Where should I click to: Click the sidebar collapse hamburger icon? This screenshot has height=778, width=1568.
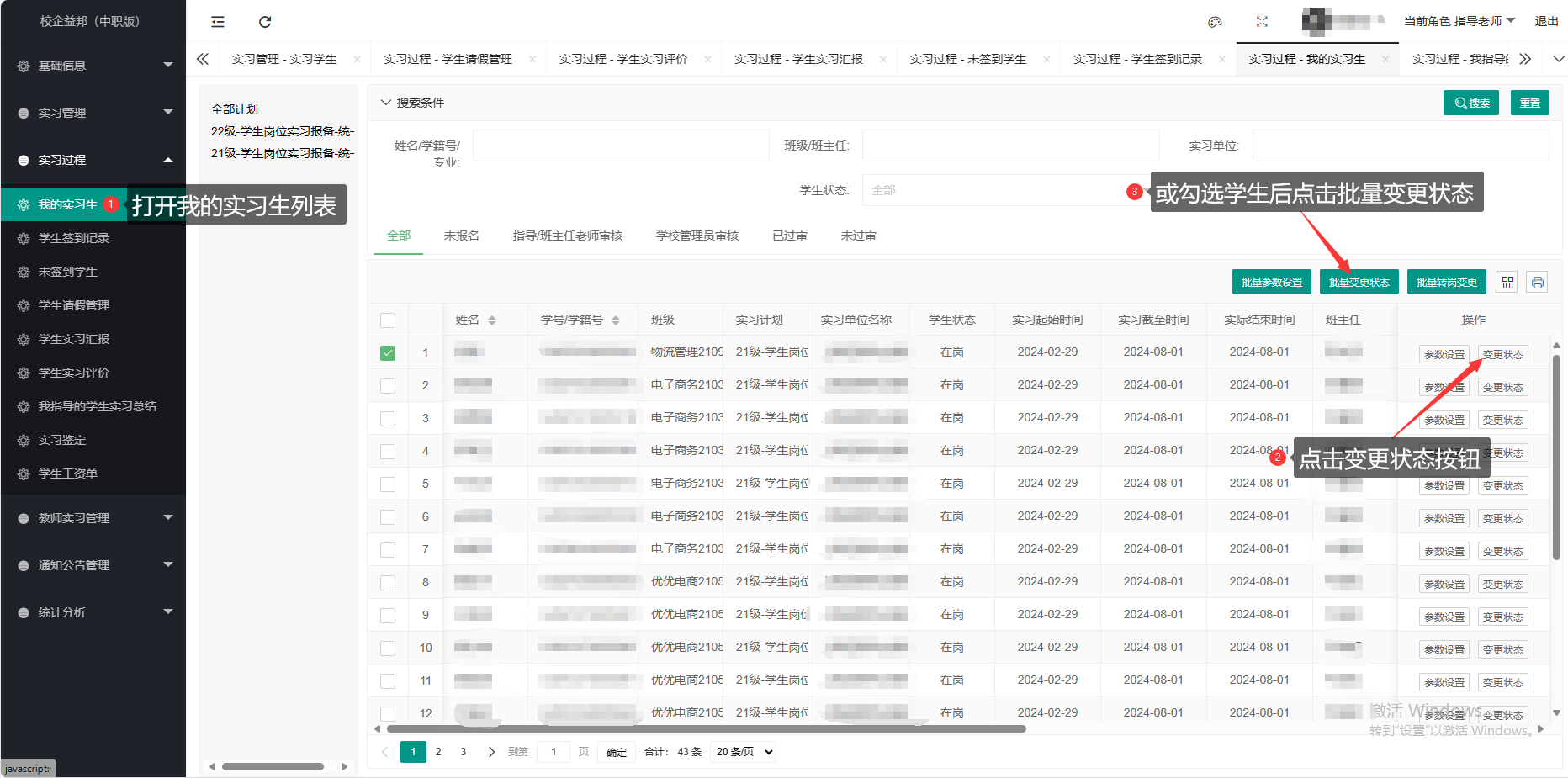click(218, 22)
